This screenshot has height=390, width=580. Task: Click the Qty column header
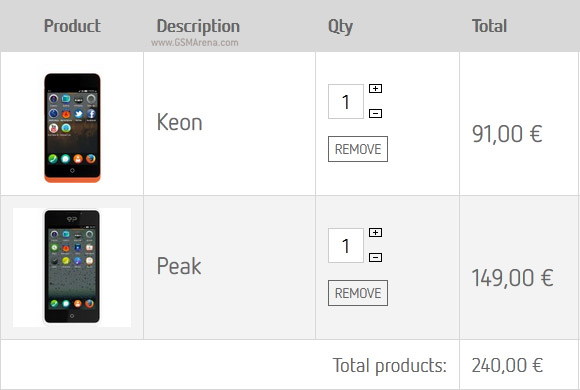(x=340, y=27)
